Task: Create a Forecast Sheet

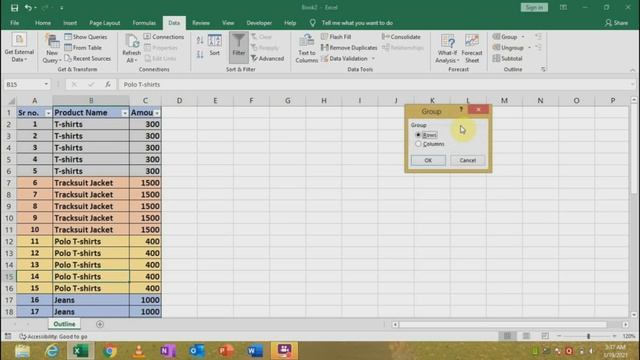Action: pyautogui.click(x=472, y=48)
